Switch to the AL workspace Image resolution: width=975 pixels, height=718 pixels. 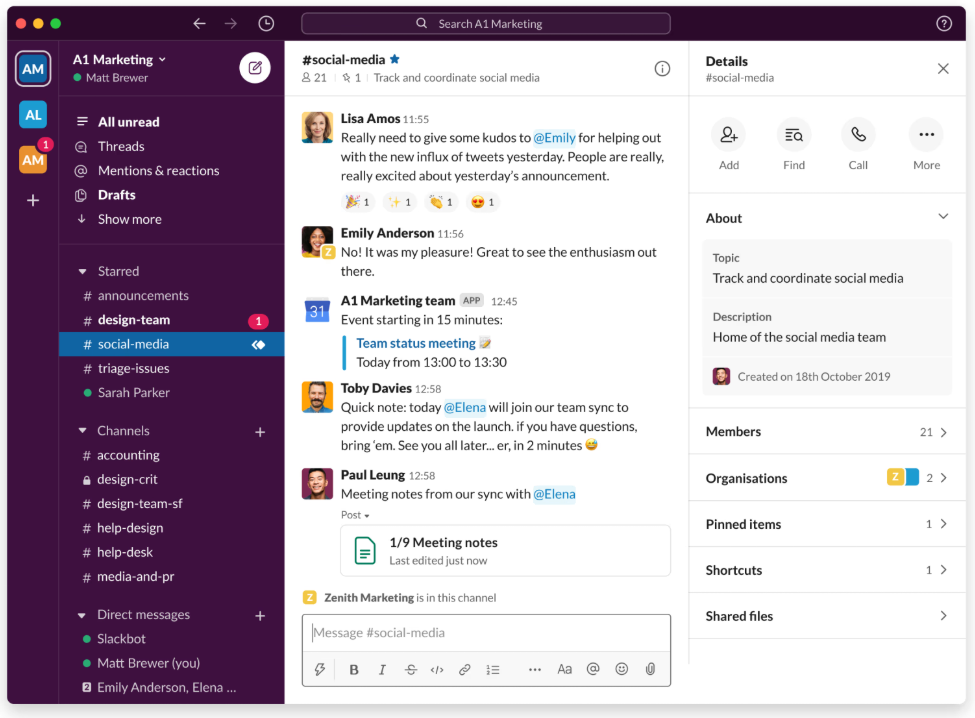click(x=33, y=114)
